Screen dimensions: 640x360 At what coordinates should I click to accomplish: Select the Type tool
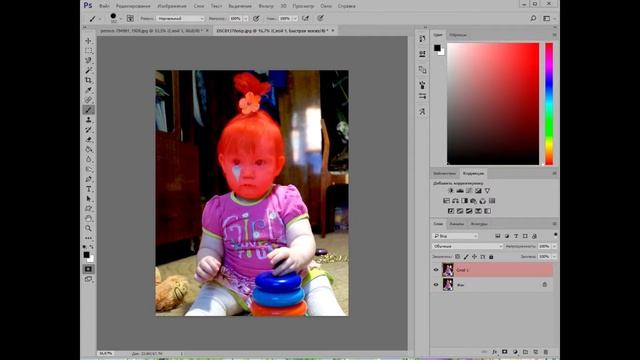(89, 189)
